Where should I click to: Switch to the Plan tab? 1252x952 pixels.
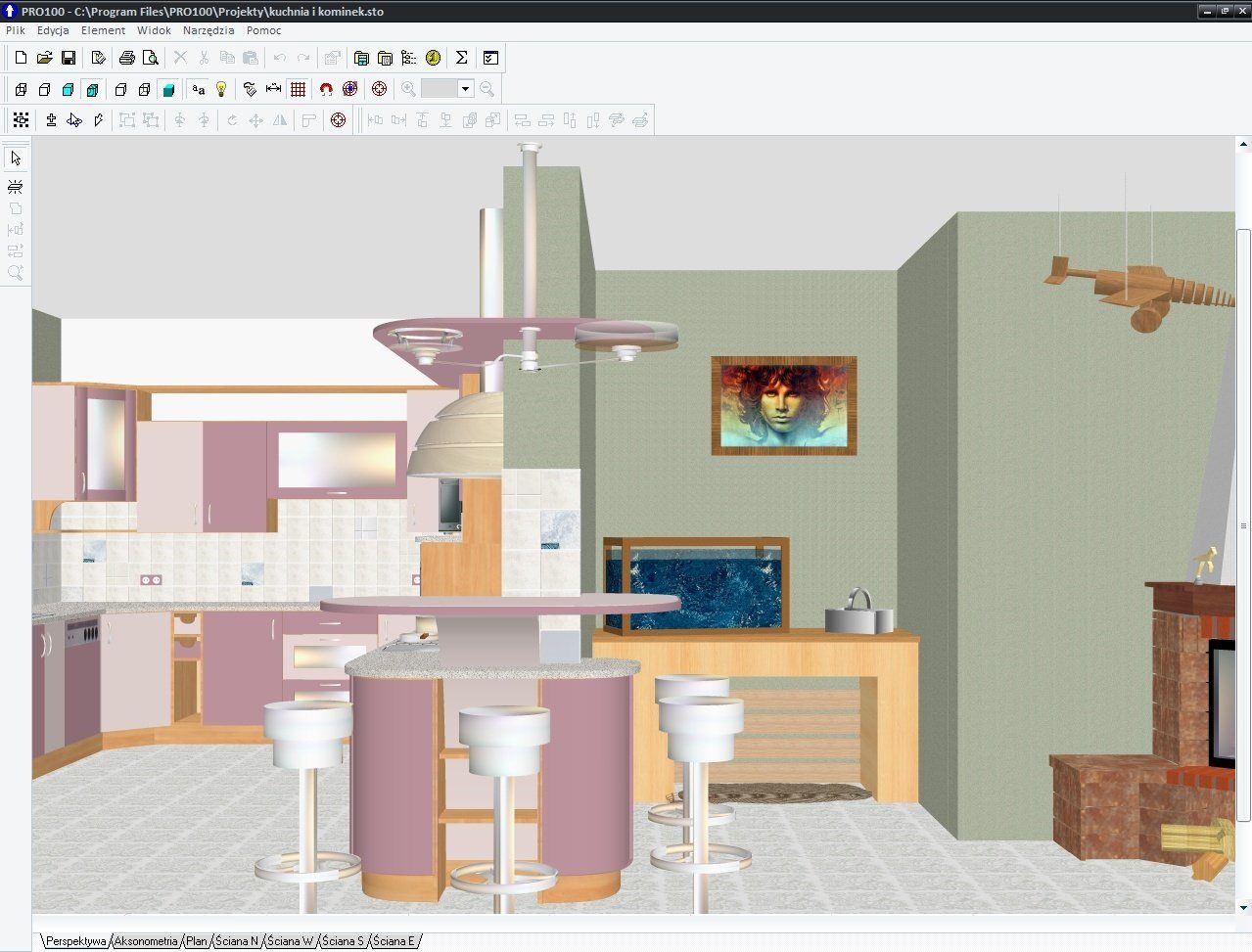[x=197, y=940]
